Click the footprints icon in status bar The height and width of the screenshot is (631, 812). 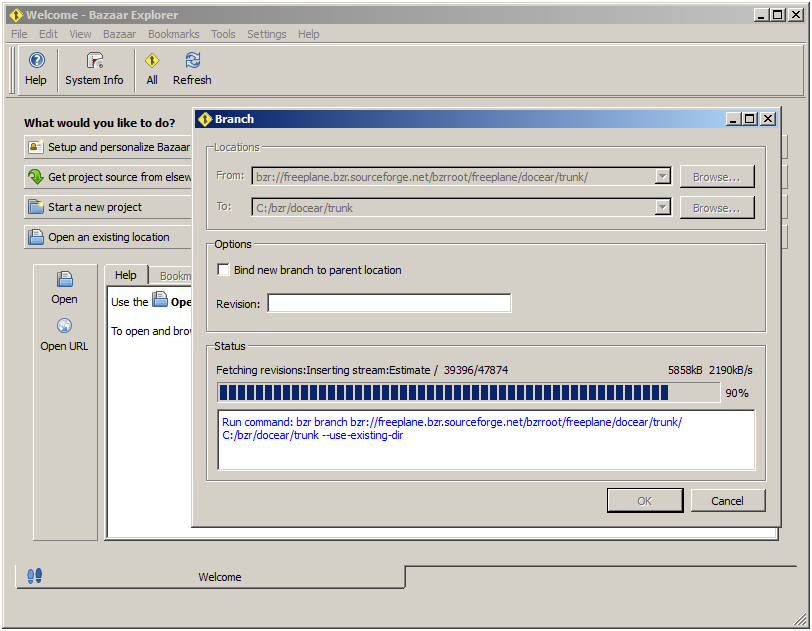point(35,576)
